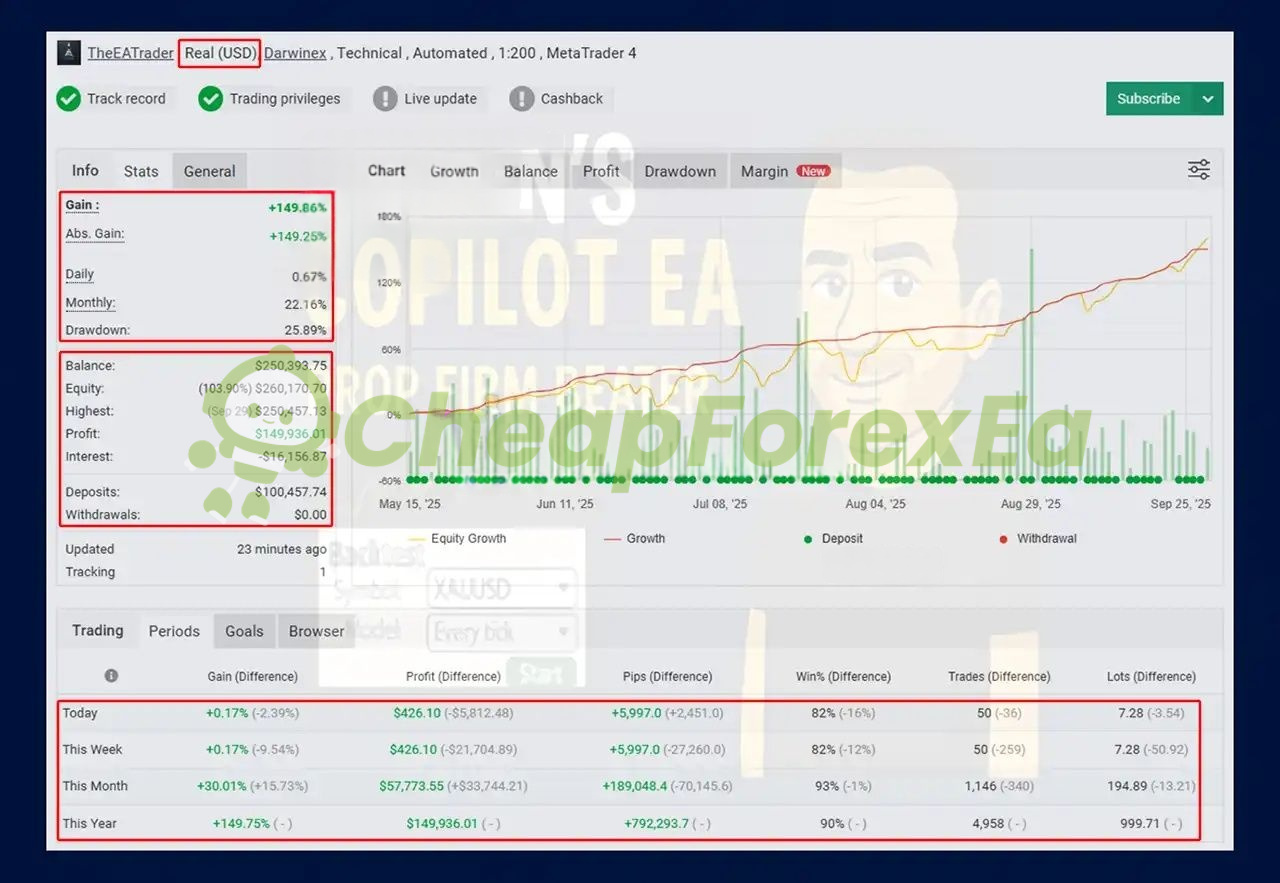This screenshot has width=1280, height=883.
Task: Click the Balance $250,393.75 value
Action: (290, 366)
